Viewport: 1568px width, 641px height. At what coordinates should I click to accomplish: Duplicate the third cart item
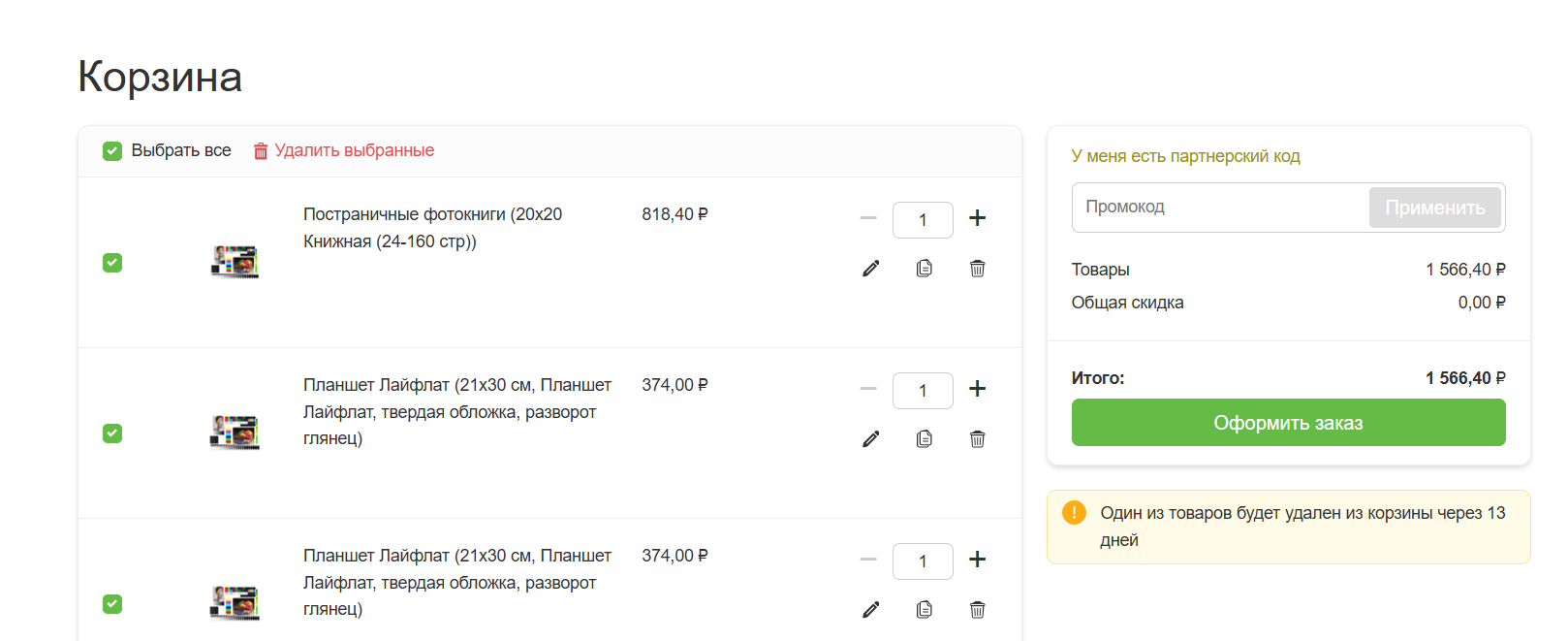click(x=925, y=610)
